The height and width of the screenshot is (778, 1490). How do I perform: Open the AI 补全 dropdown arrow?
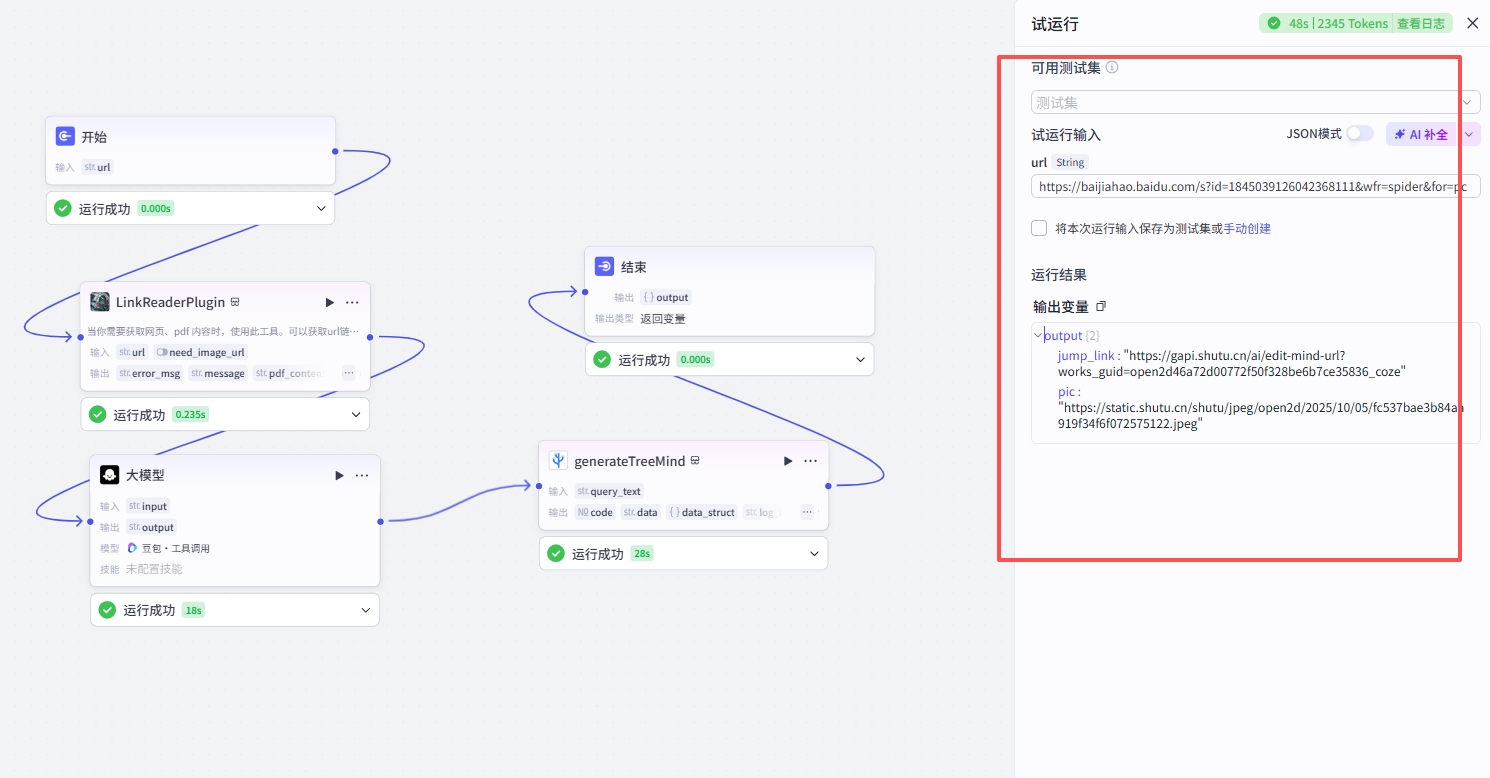[x=1469, y=134]
